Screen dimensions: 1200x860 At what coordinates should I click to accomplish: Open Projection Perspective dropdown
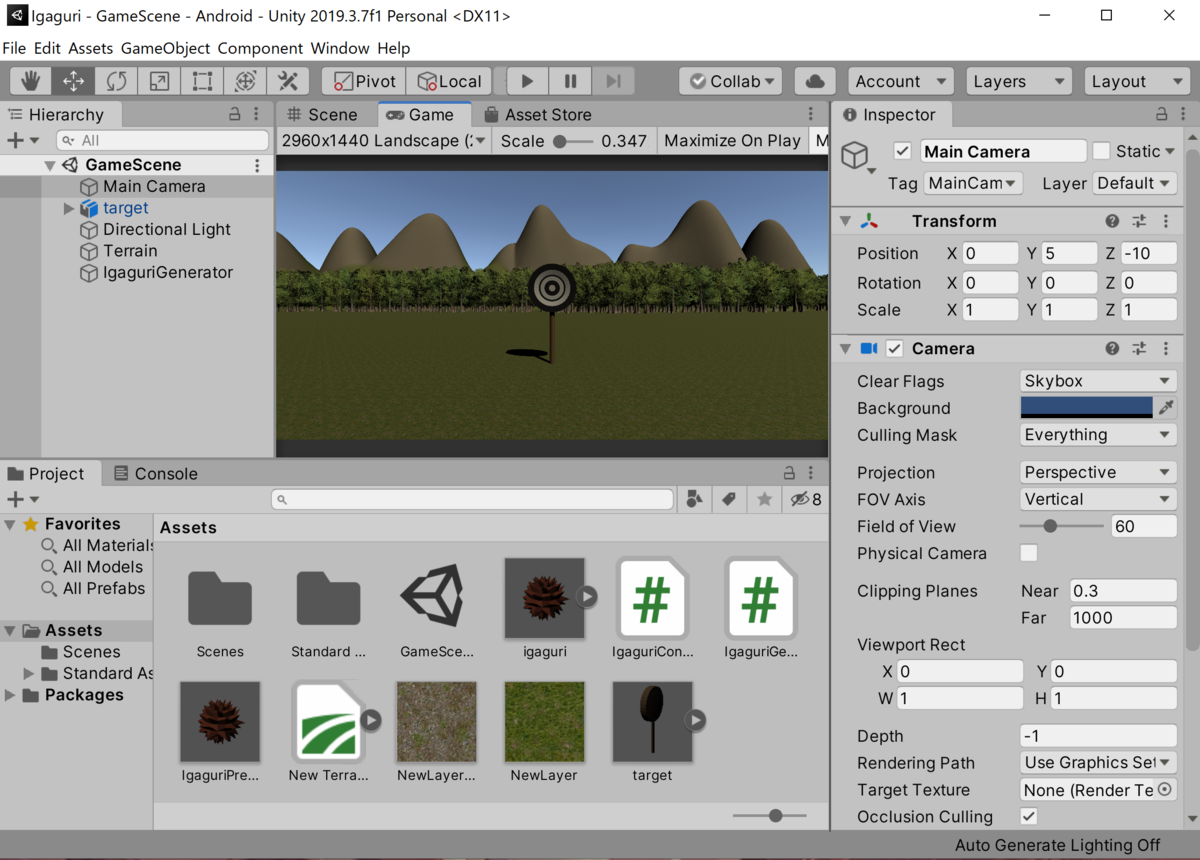(1098, 472)
